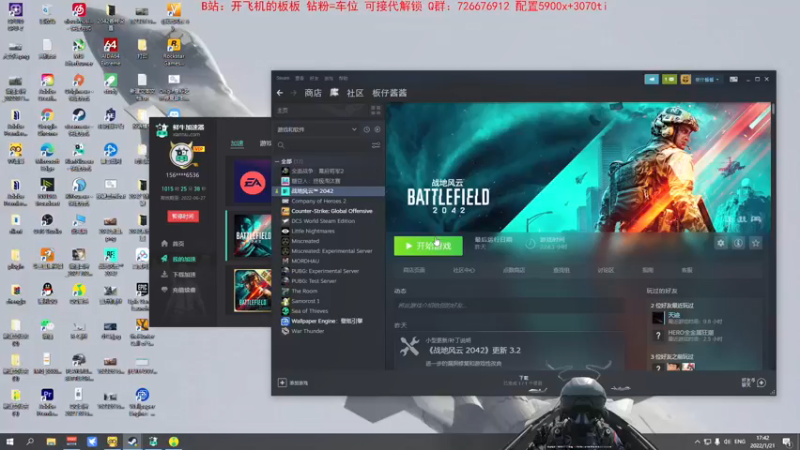This screenshot has width=800, height=450.
Task: Click the Steam announcements megaphone button
Action: 652,79
